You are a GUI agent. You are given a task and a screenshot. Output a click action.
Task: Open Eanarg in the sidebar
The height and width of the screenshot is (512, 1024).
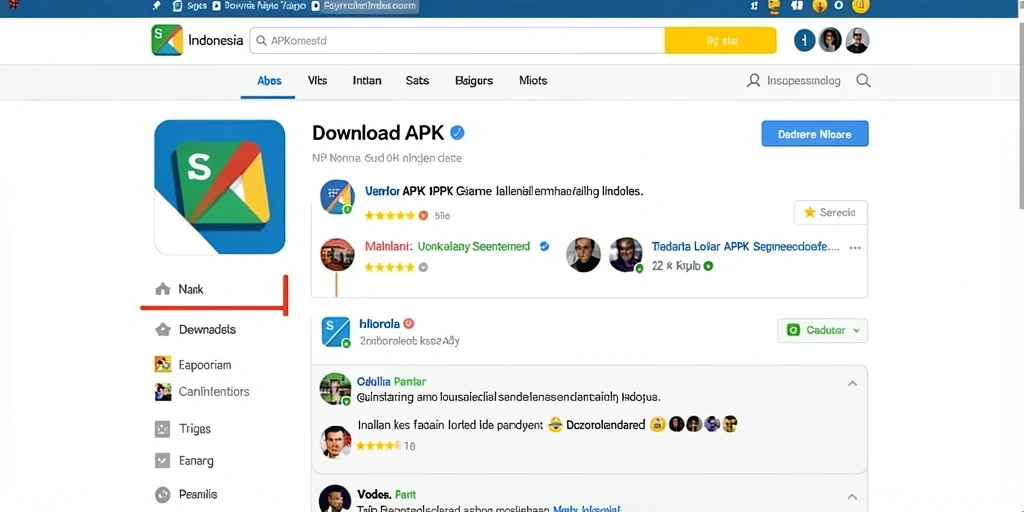(x=196, y=460)
